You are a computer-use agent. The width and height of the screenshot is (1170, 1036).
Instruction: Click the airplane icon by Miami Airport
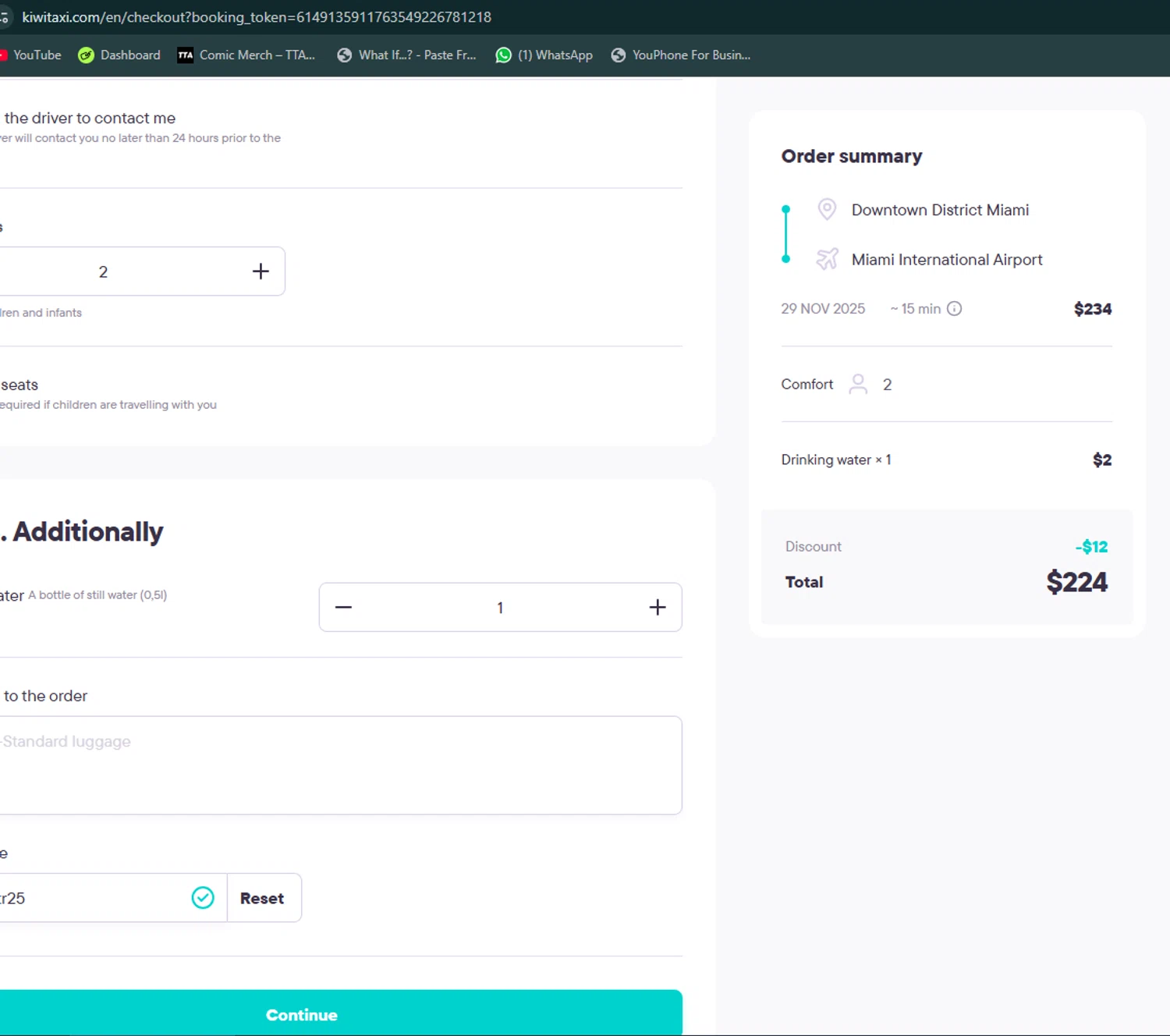pyautogui.click(x=827, y=258)
